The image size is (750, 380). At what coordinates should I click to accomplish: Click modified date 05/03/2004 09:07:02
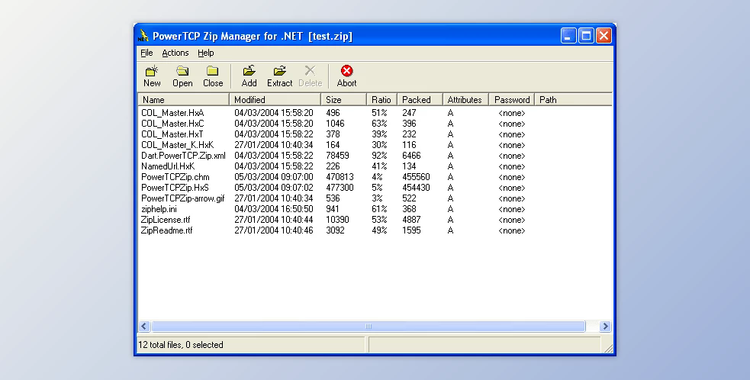274,188
